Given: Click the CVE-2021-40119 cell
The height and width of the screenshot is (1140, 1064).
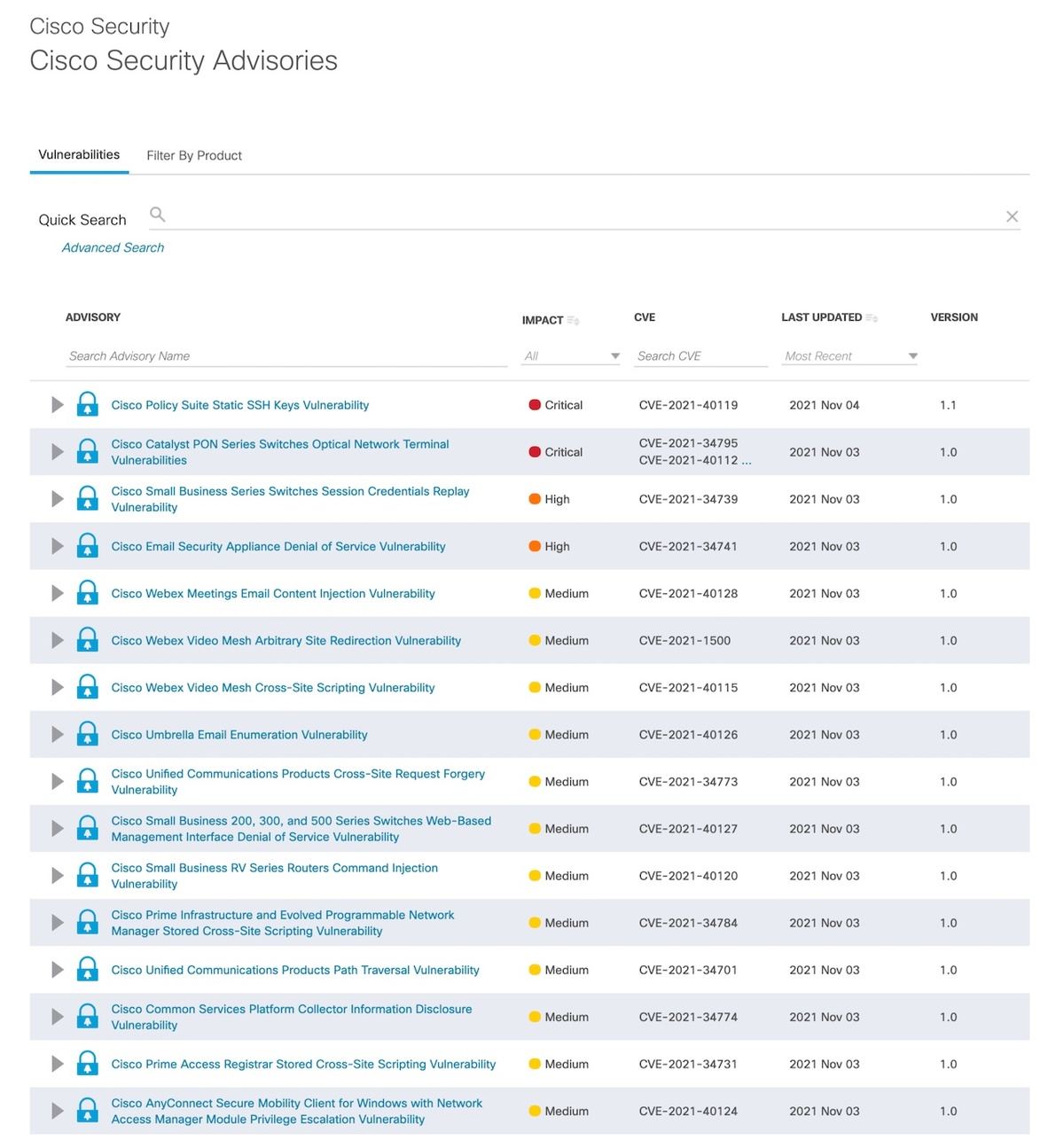Looking at the screenshot, I should click(x=688, y=405).
